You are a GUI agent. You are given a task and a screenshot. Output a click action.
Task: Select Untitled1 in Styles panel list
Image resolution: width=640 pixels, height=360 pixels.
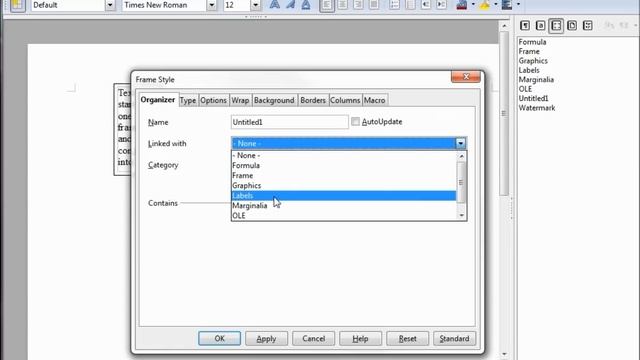[x=533, y=98]
